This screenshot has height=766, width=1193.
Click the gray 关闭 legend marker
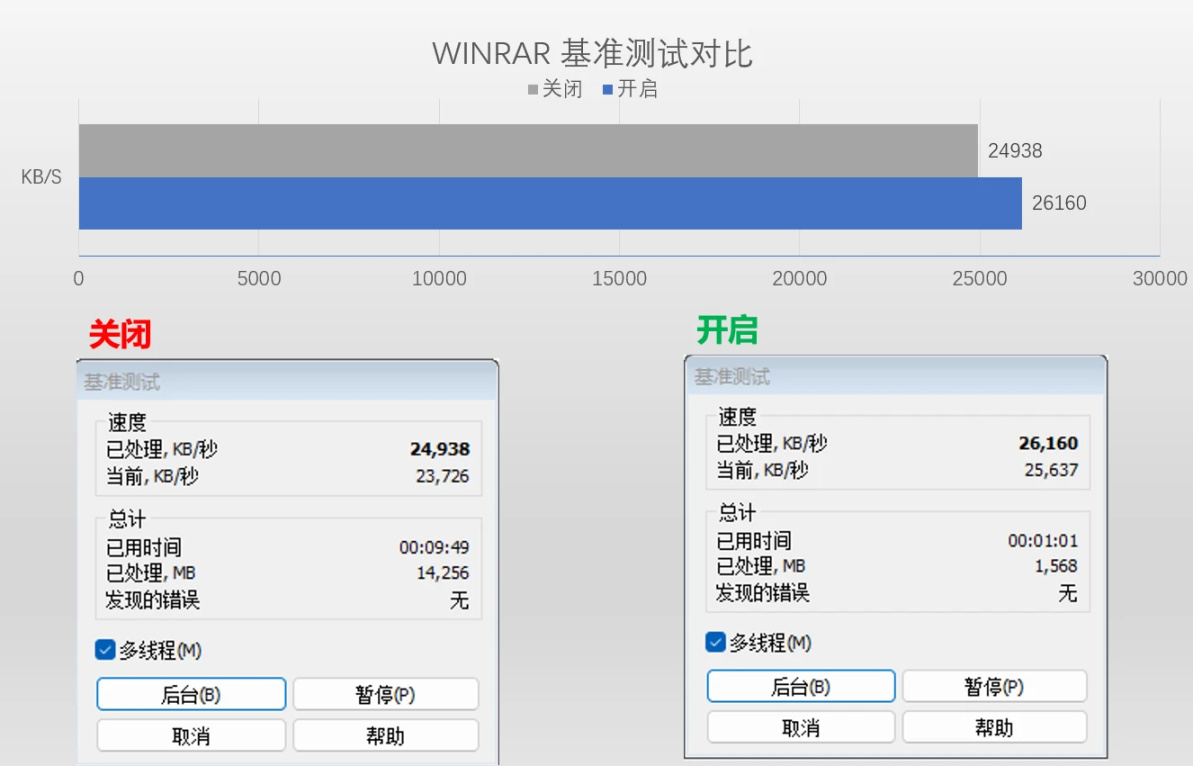(x=533, y=90)
